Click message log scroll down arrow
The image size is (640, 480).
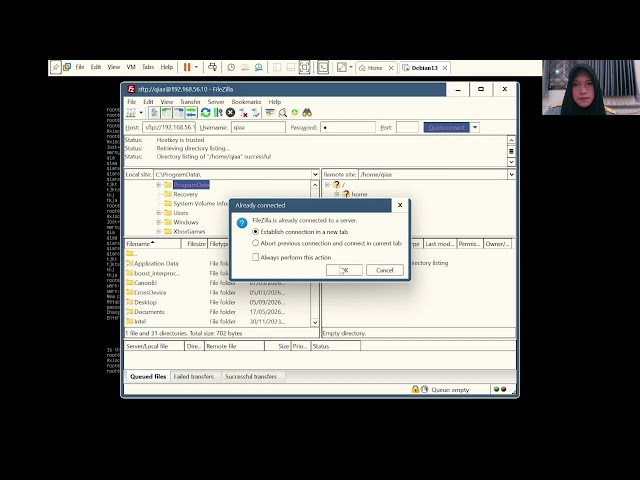(x=511, y=162)
